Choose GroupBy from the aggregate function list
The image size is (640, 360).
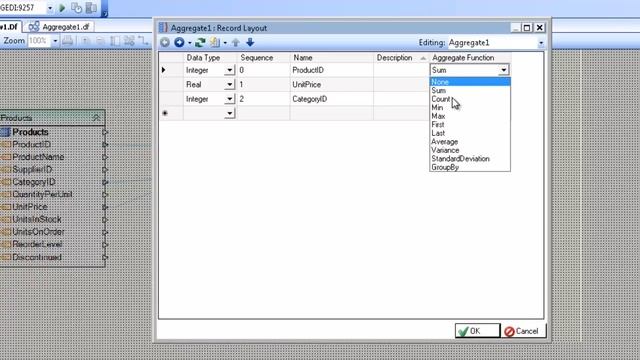470,167
